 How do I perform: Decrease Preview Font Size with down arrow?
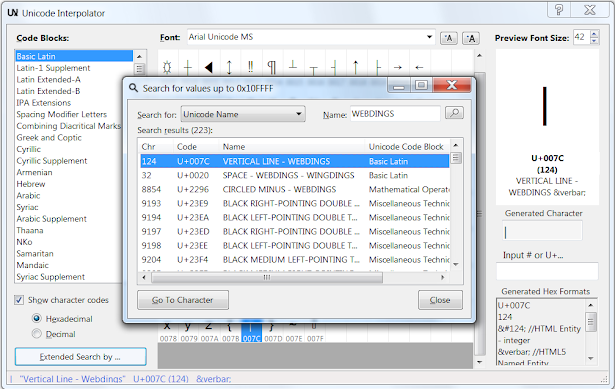pos(594,40)
